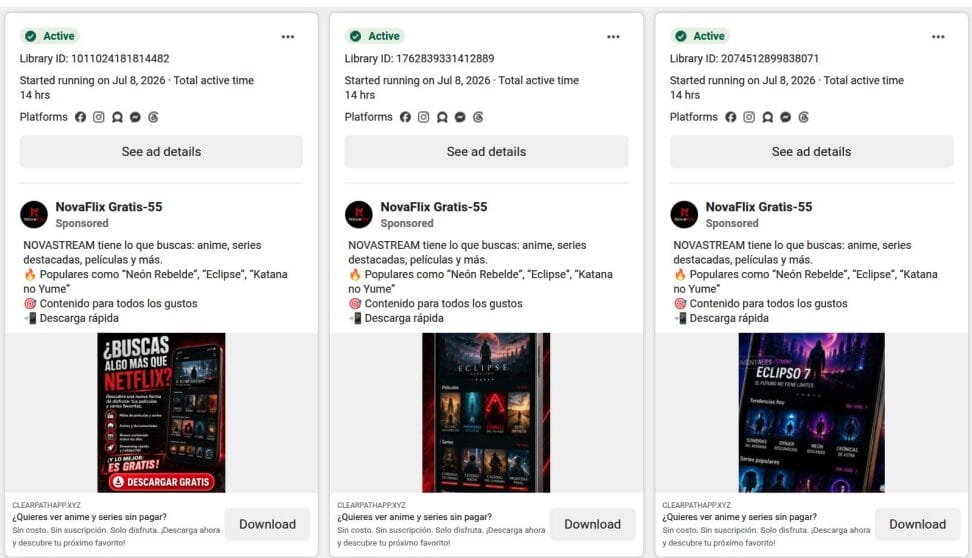Click NovaFlix profile avatar in ad 2074512899838071

(684, 215)
